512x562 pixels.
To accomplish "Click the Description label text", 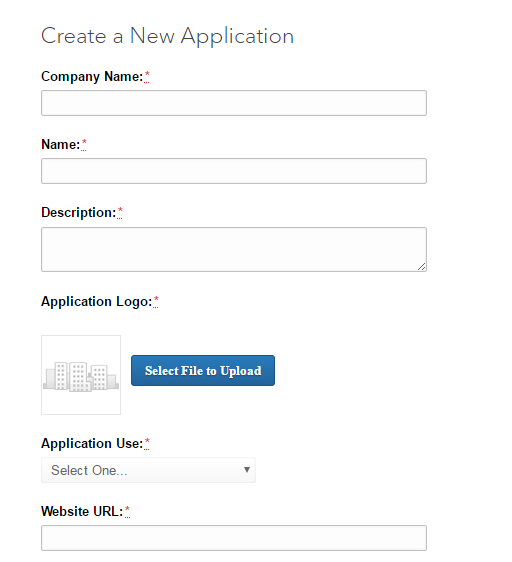I will point(79,213).
